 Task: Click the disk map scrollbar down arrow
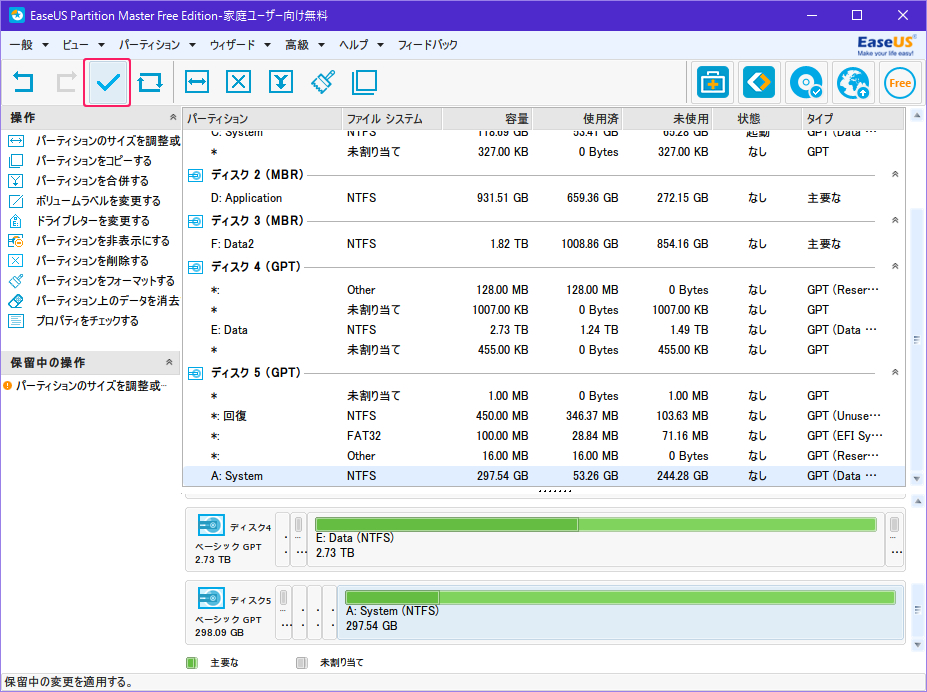click(917, 644)
